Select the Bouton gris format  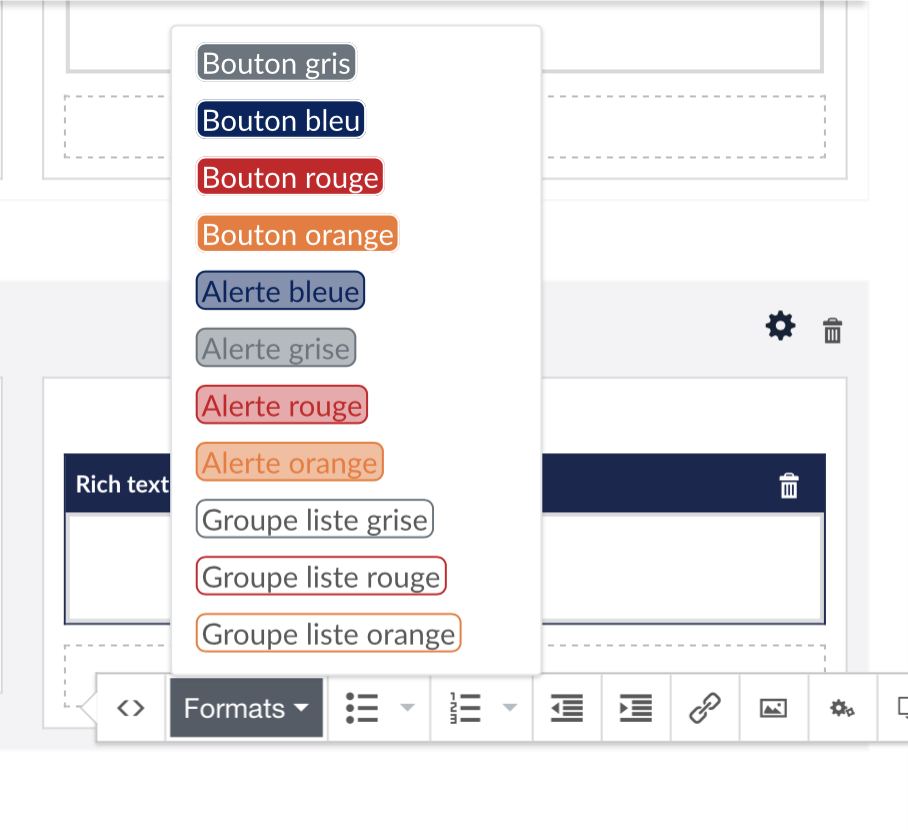[x=276, y=63]
